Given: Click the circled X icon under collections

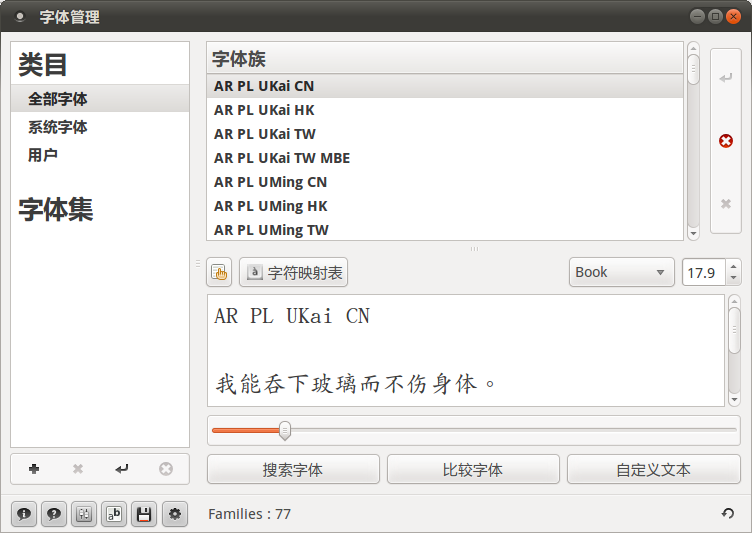Looking at the screenshot, I should (166, 469).
